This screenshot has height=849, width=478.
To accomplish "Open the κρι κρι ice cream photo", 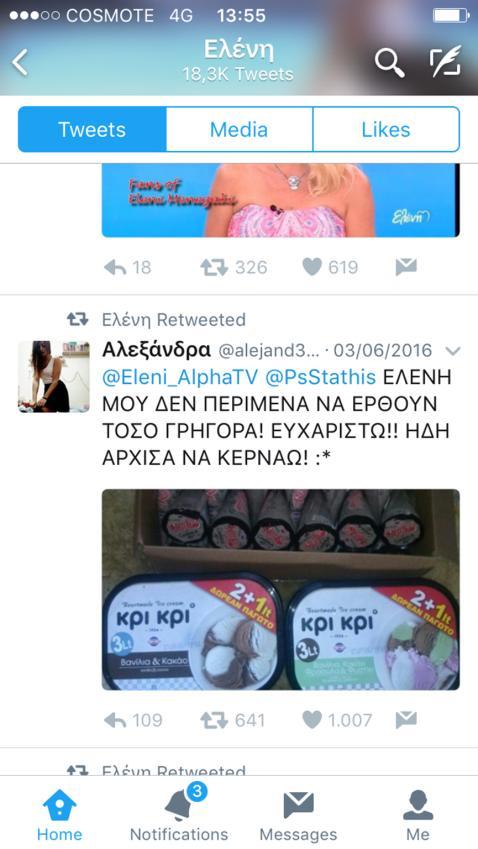I will (x=280, y=590).
